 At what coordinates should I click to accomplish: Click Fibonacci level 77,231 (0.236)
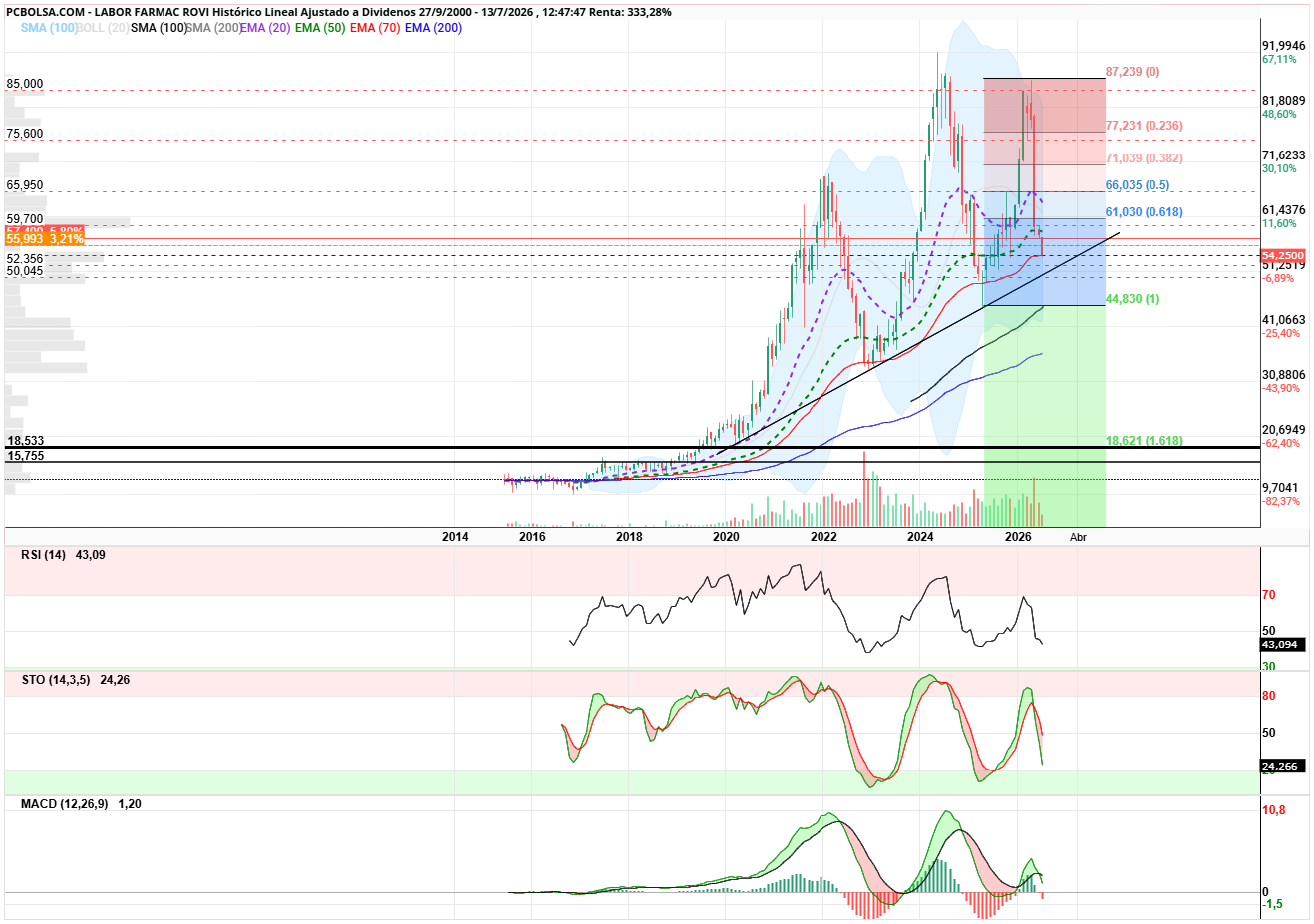coord(1145,126)
